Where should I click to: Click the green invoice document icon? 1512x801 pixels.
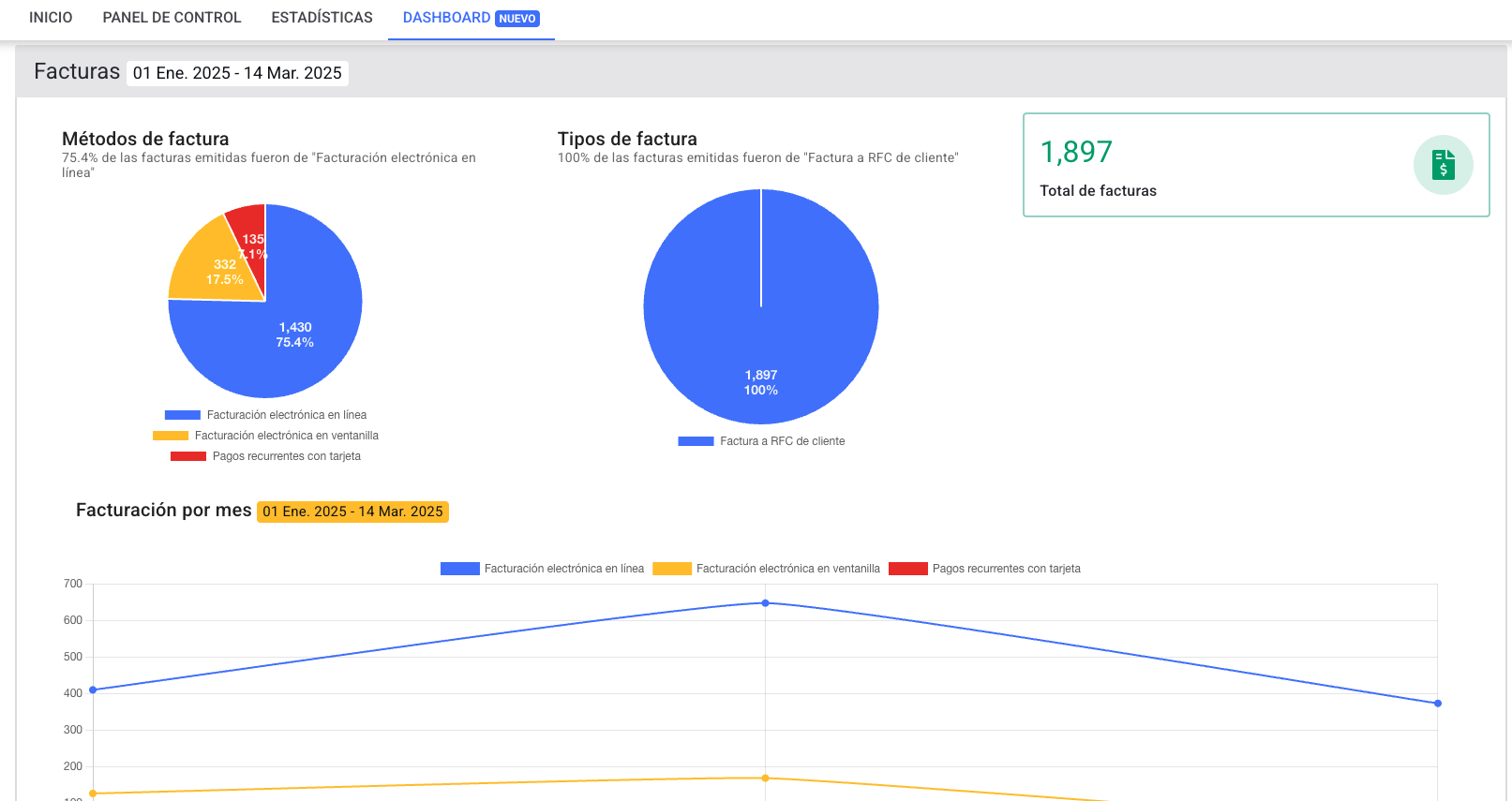tap(1443, 165)
